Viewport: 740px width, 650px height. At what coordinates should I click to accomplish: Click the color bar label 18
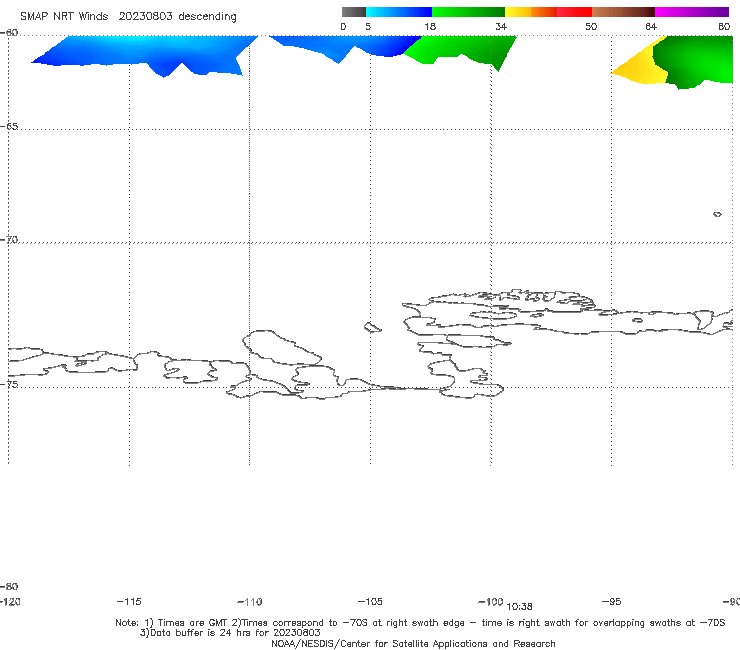pos(429,27)
